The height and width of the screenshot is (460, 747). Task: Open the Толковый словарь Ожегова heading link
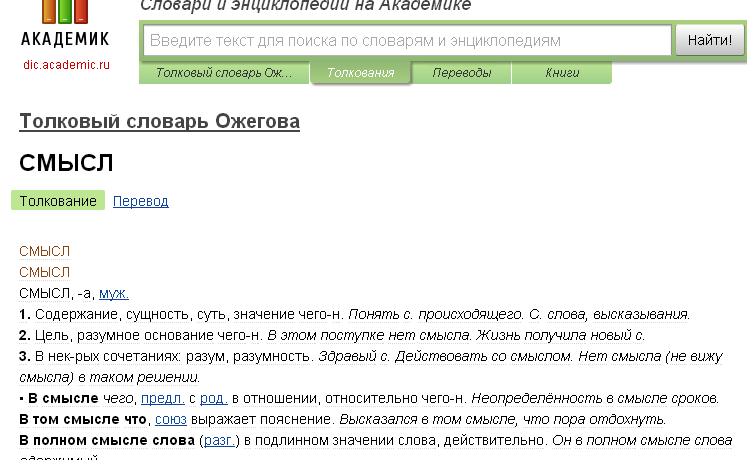tap(160, 121)
